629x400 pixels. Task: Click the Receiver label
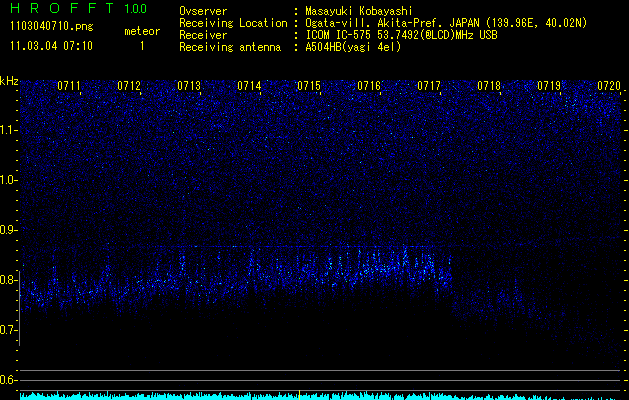pos(203,35)
